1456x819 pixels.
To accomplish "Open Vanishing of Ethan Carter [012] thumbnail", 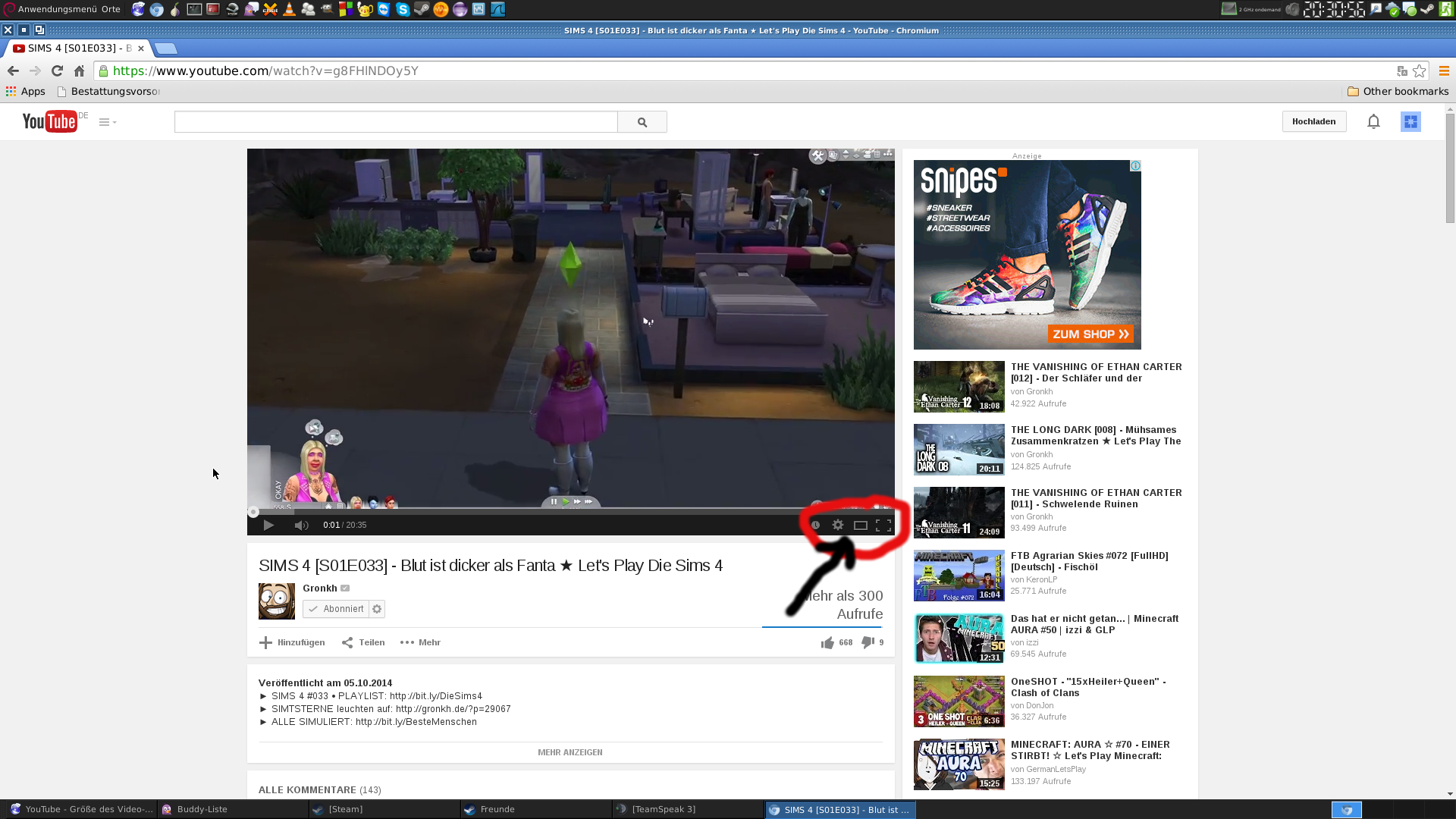I will [959, 387].
